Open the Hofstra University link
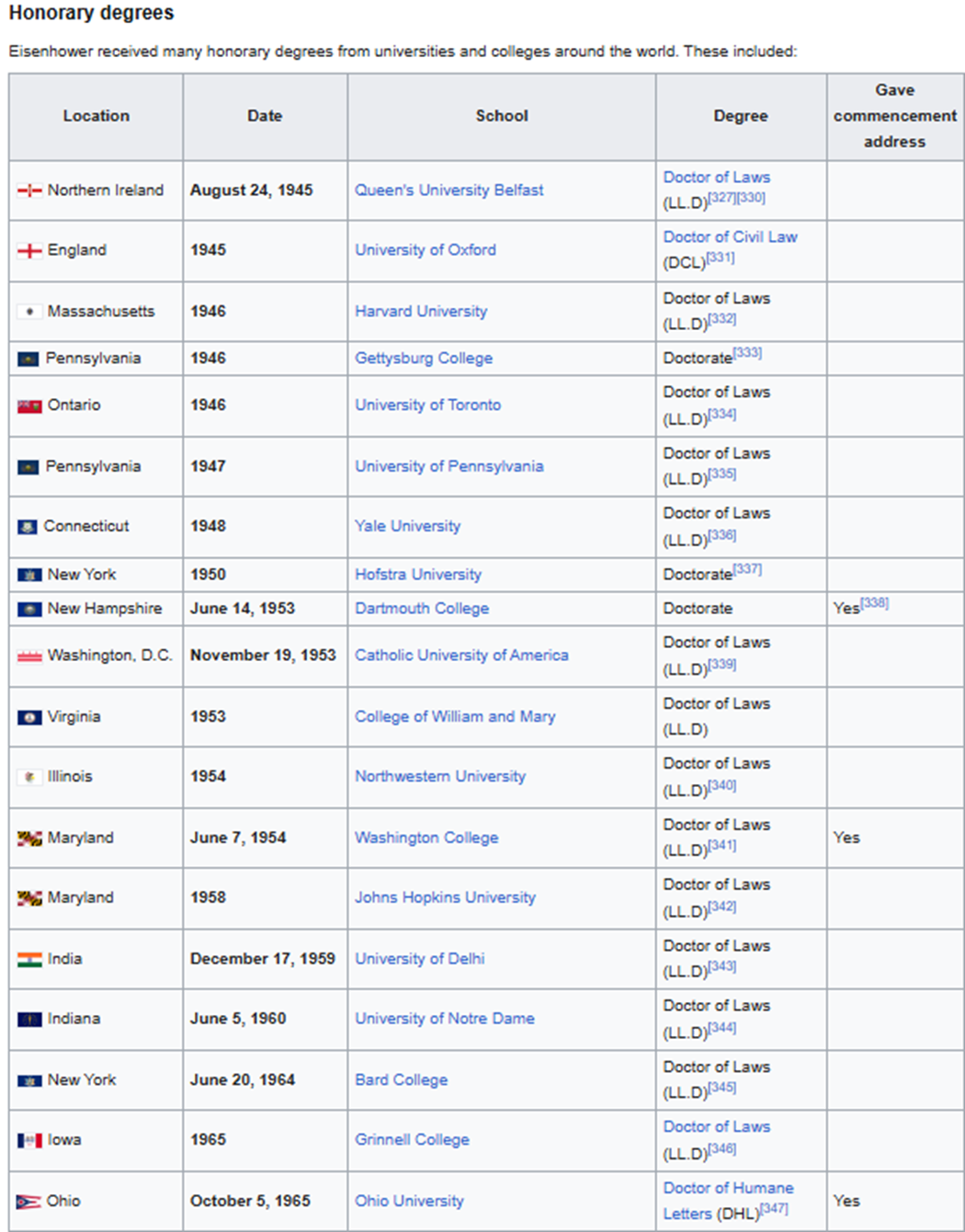Screen dimensions: 965x1232 418,575
